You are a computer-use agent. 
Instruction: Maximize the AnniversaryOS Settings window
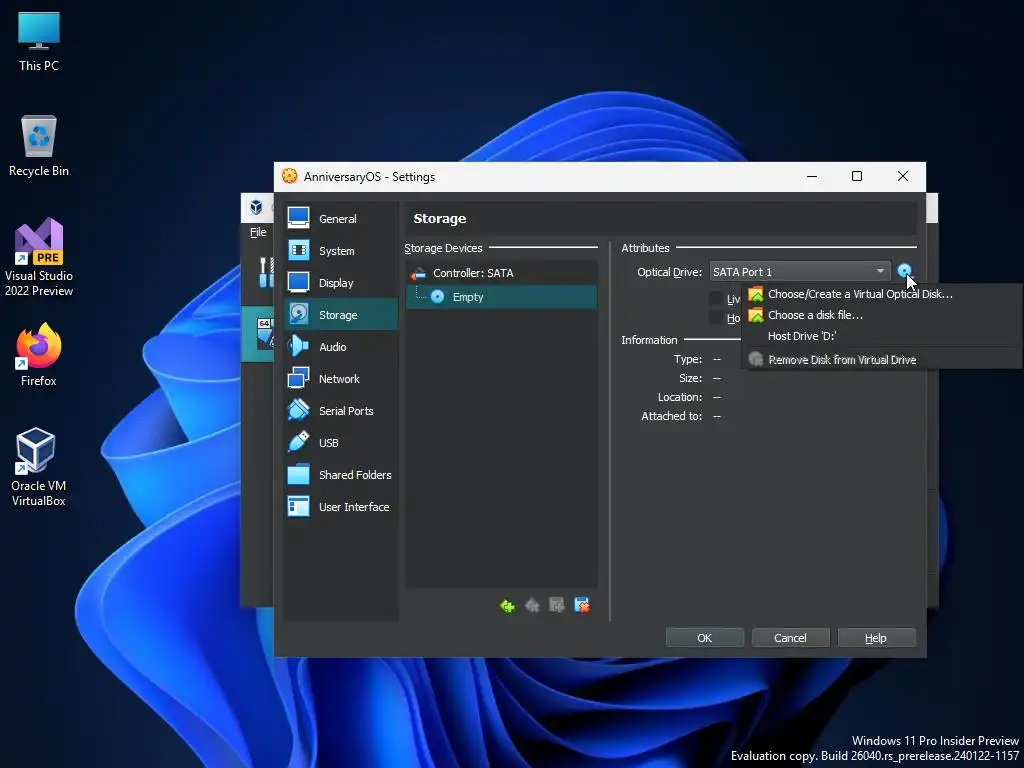coord(857,176)
